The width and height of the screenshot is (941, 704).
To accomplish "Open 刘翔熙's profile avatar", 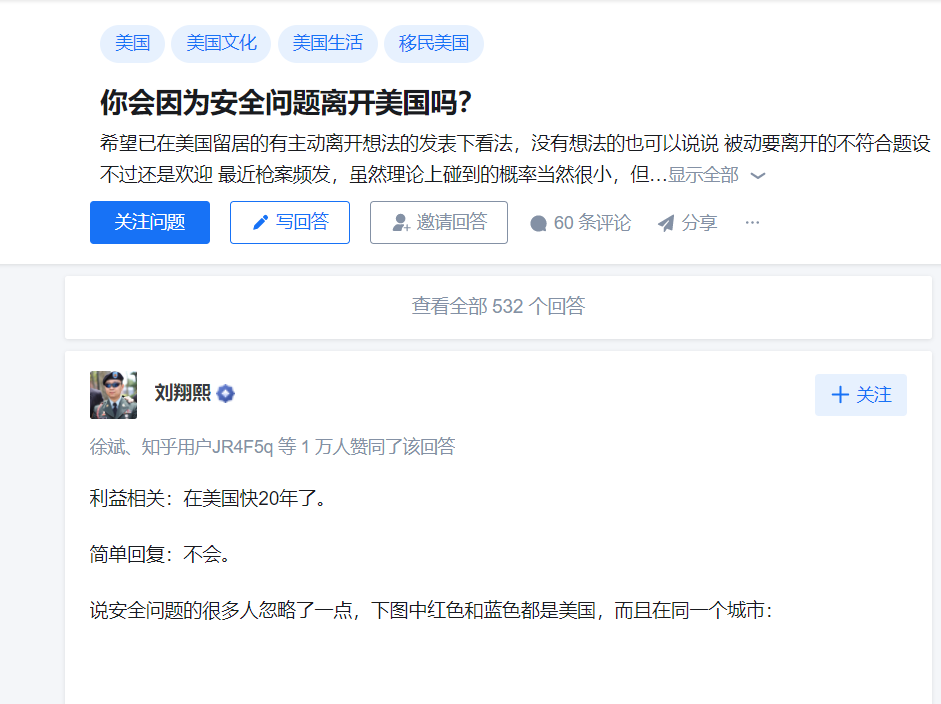I will click(113, 394).
